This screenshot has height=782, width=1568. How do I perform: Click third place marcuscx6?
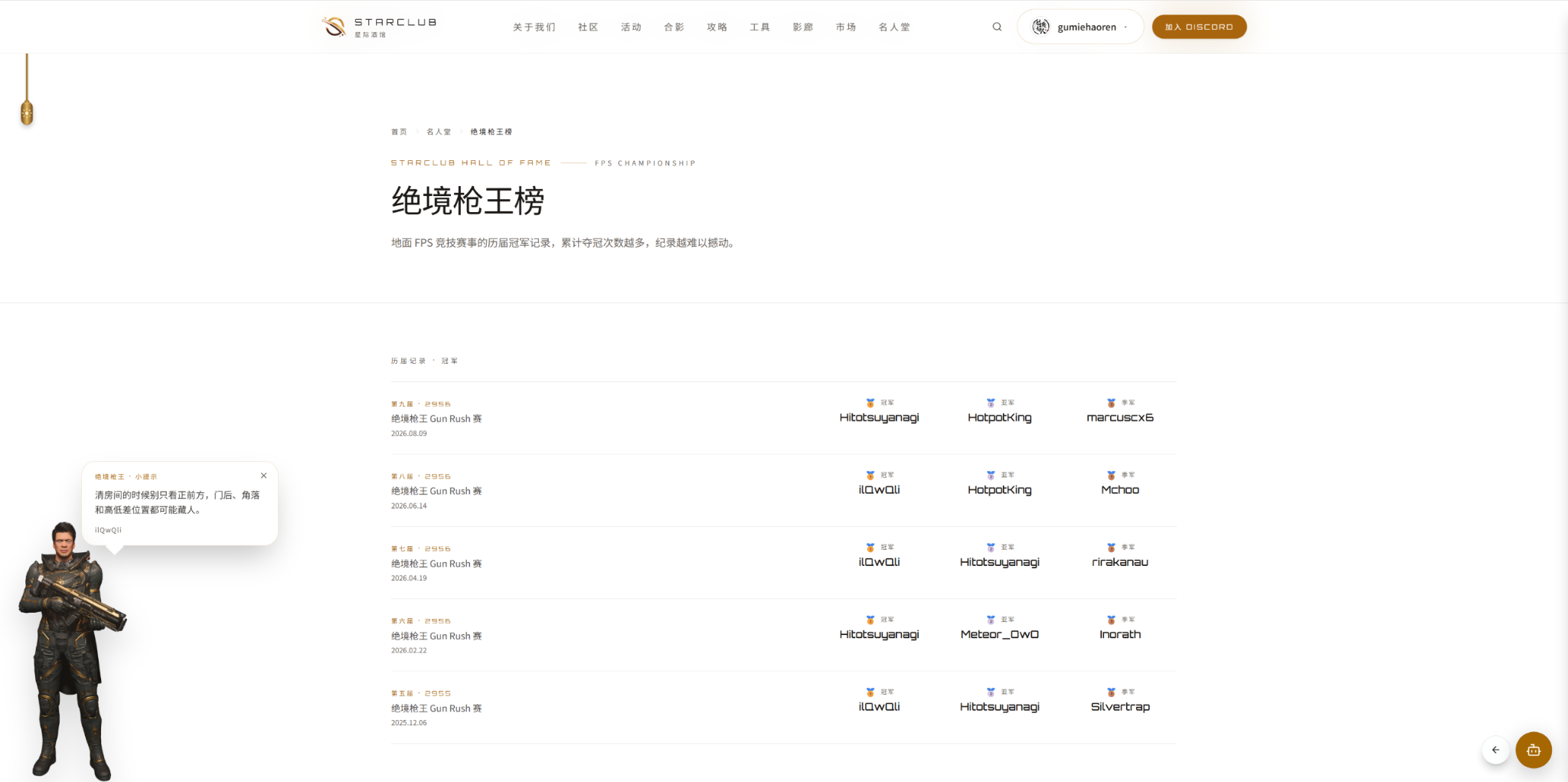tap(1119, 417)
